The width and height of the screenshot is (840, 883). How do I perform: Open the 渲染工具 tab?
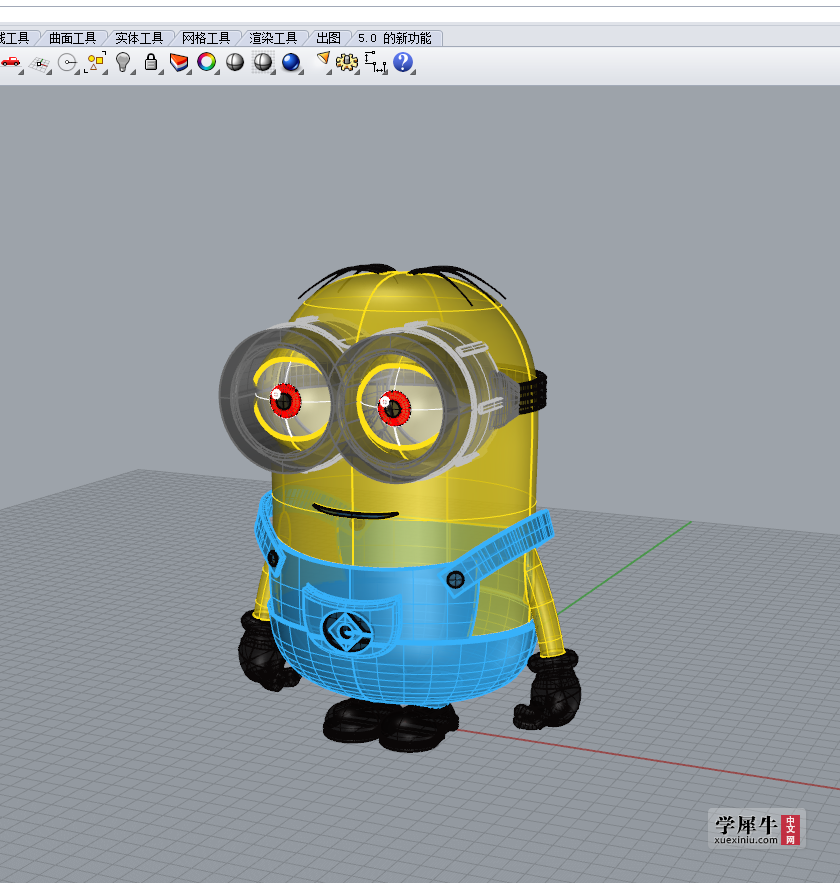(x=272, y=38)
